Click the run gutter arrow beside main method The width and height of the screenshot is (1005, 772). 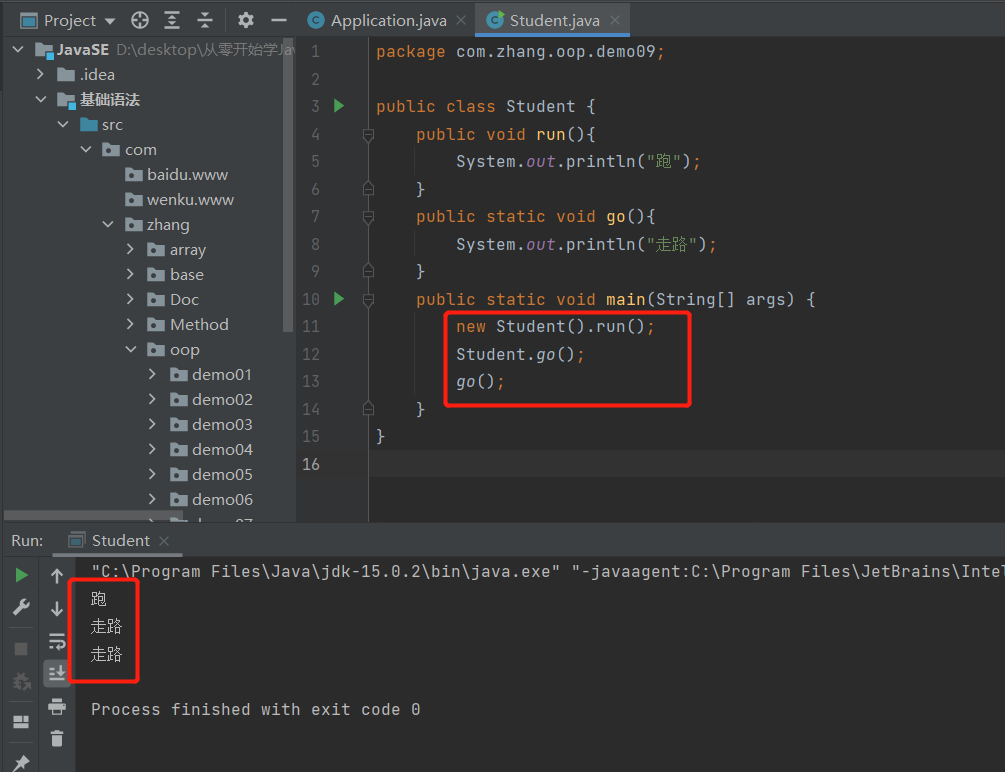pyautogui.click(x=339, y=299)
